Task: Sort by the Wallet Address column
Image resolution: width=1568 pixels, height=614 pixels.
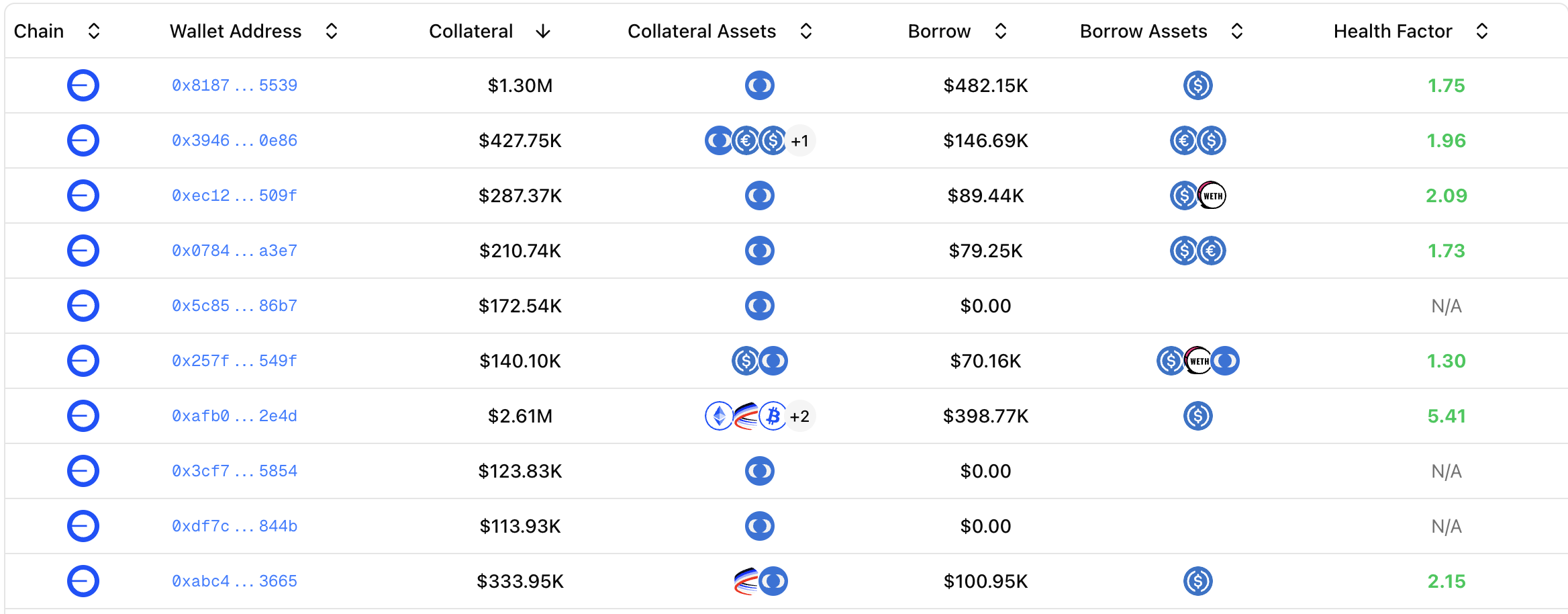Action: [332, 31]
